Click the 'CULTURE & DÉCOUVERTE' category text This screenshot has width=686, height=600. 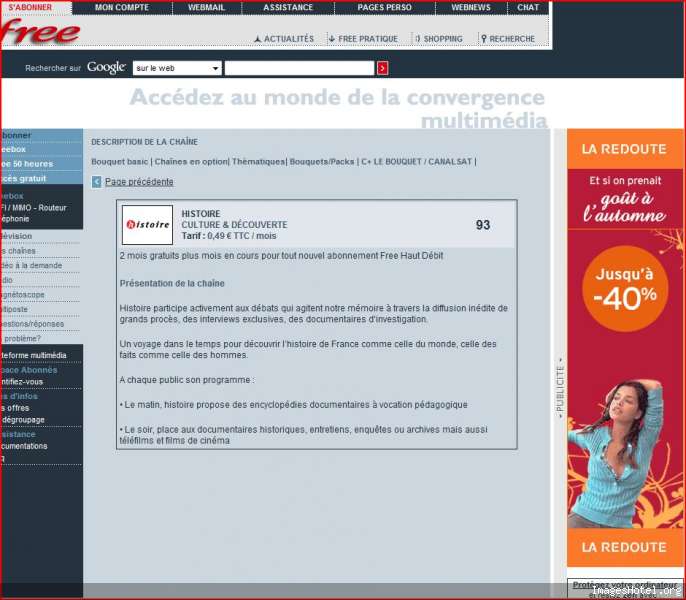[234, 225]
